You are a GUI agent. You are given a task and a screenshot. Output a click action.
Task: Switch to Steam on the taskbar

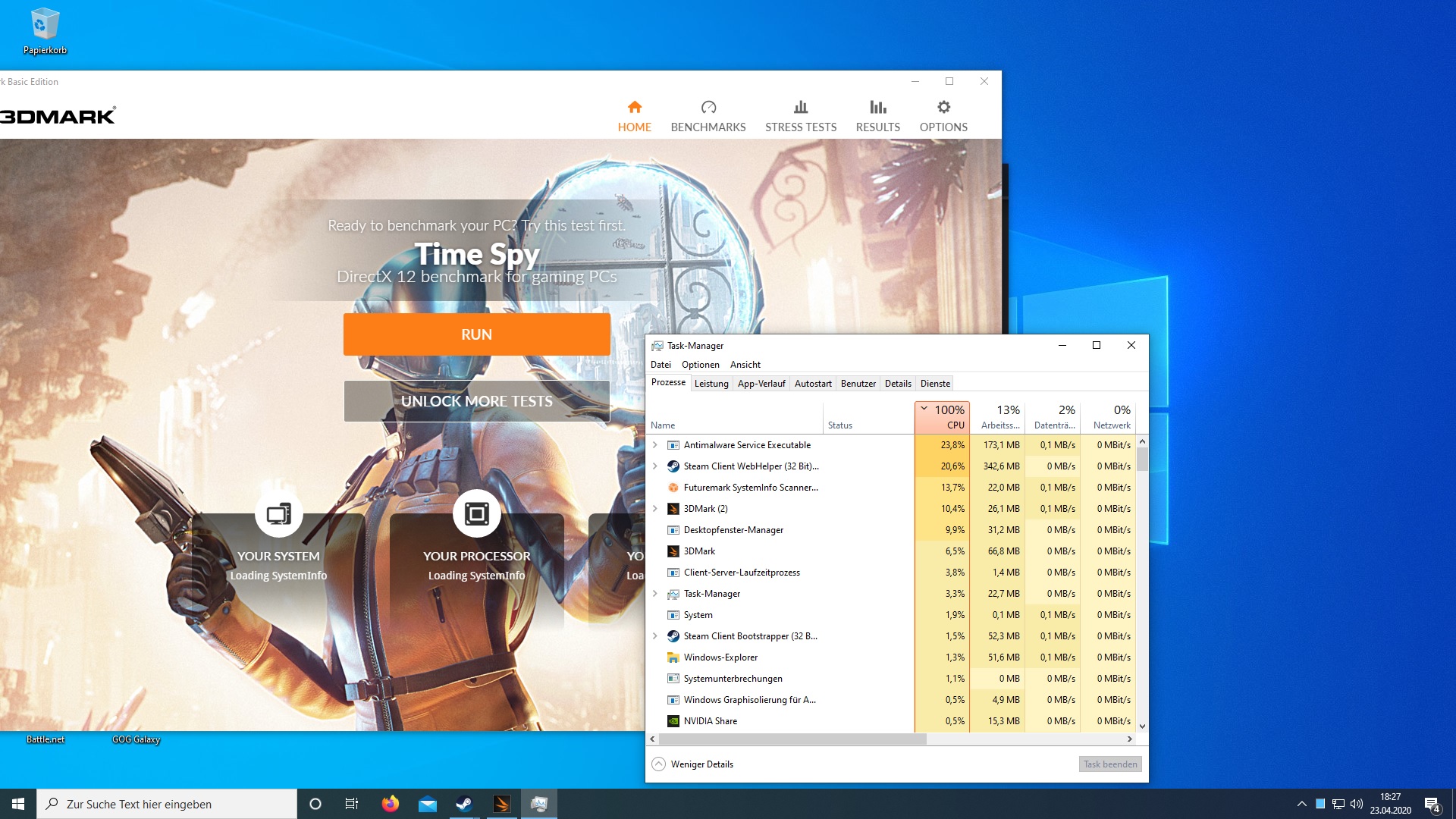tap(464, 804)
